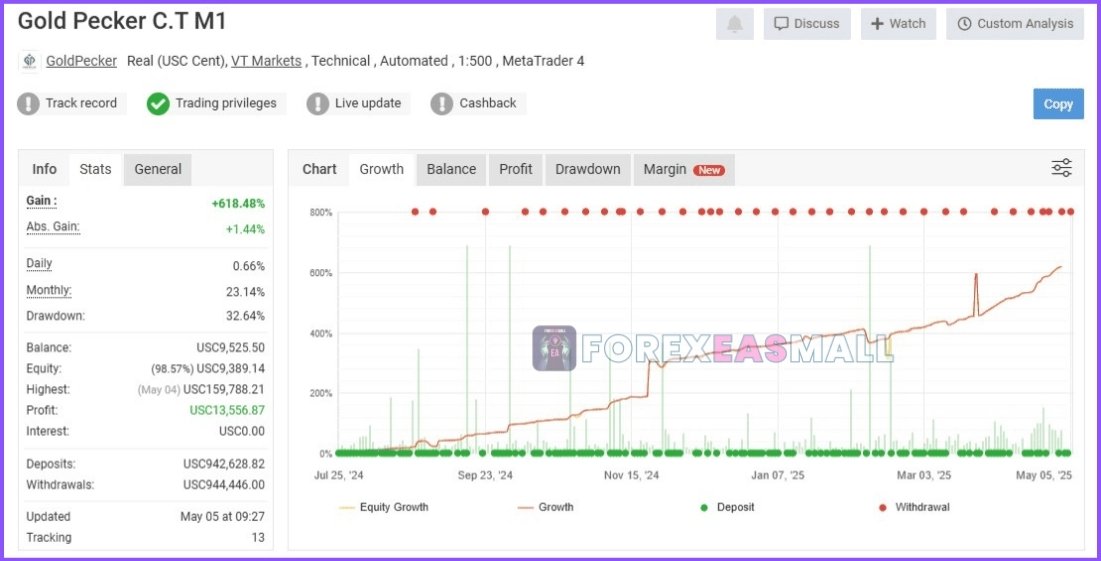The width and height of the screenshot is (1101, 561).
Task: Click the Cashback status icon
Action: [442, 103]
